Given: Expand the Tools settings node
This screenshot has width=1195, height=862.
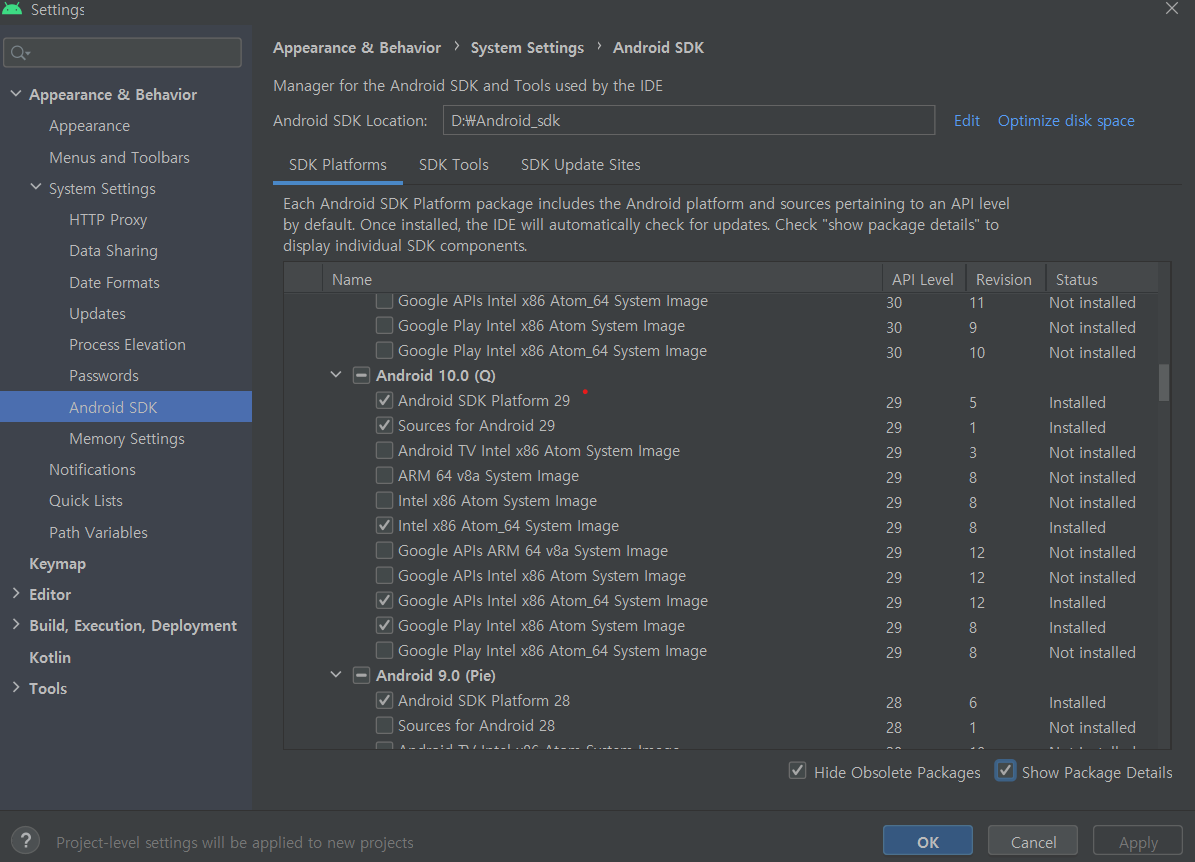Looking at the screenshot, I should pos(16,687).
